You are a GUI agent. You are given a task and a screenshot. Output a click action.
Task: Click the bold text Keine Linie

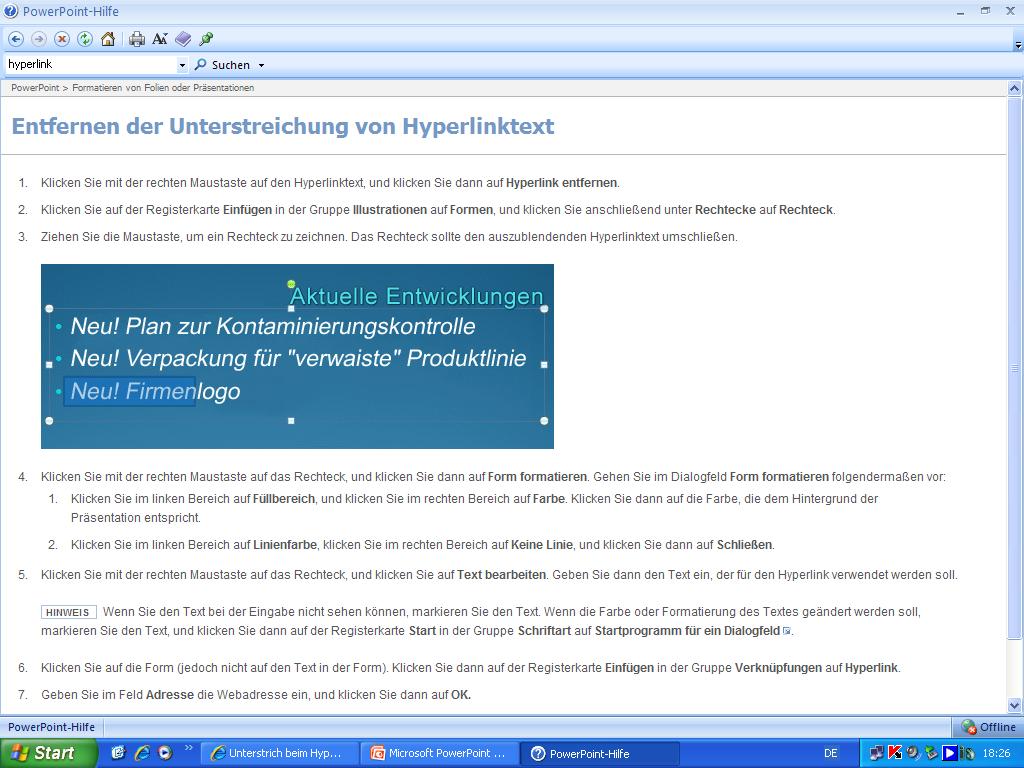point(541,545)
